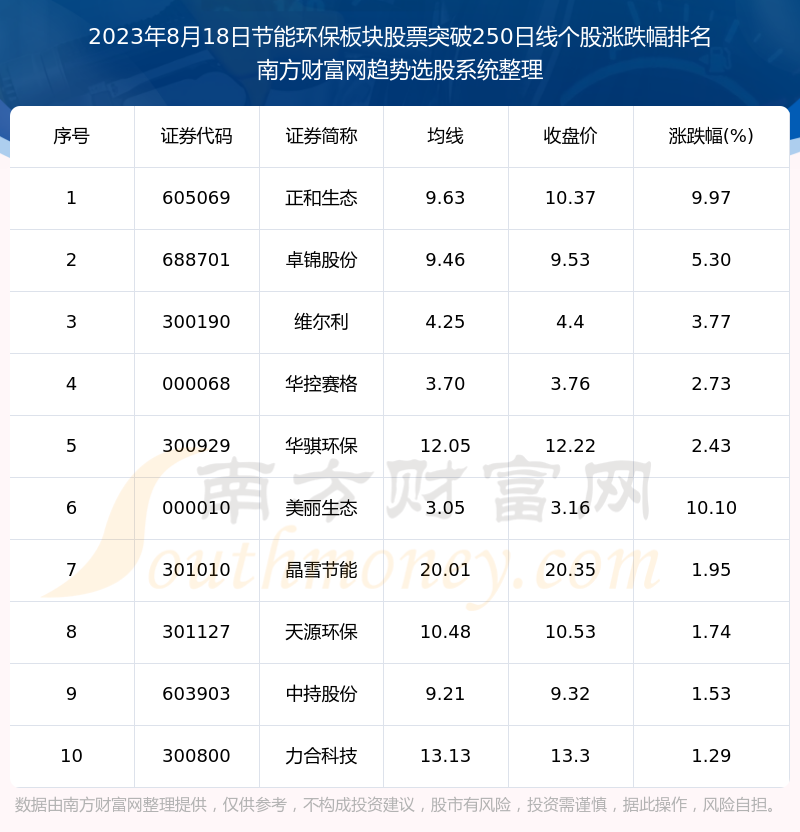Click the 1.95 change percentage cell
Viewport: 800px width, 832px height.
pos(711,570)
